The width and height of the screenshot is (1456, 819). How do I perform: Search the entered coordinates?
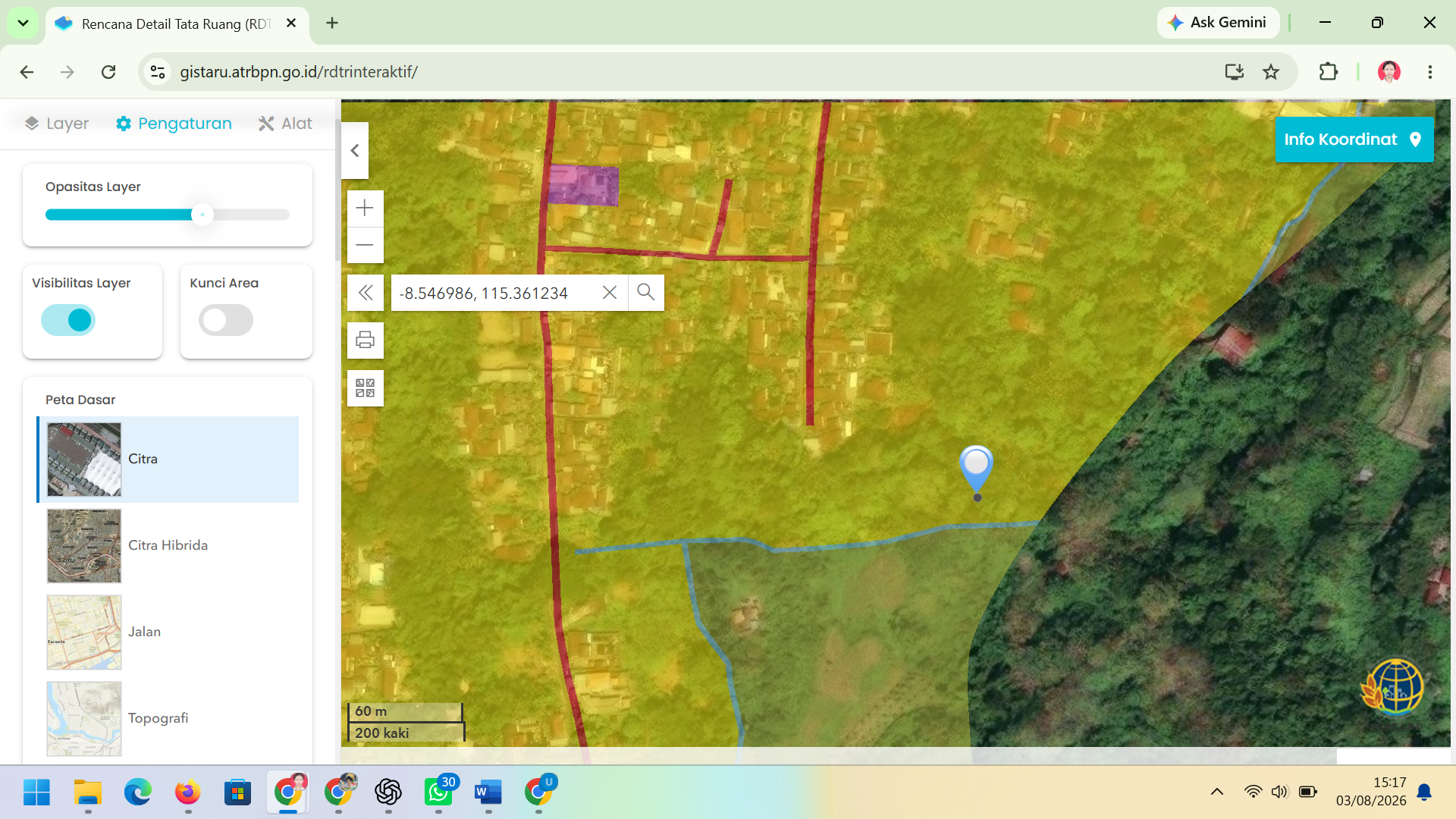tap(646, 293)
